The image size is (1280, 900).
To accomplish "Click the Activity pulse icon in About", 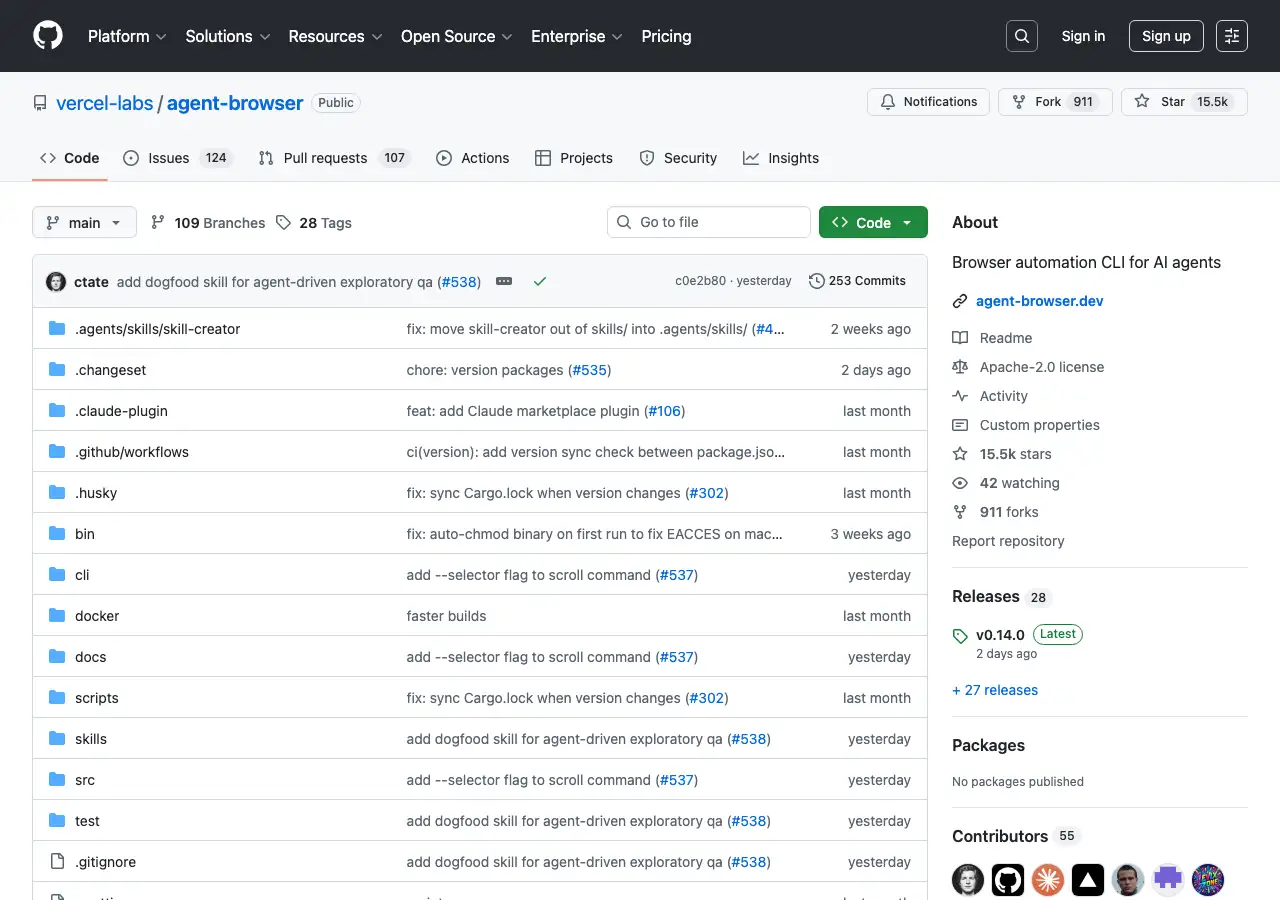I will point(959,396).
